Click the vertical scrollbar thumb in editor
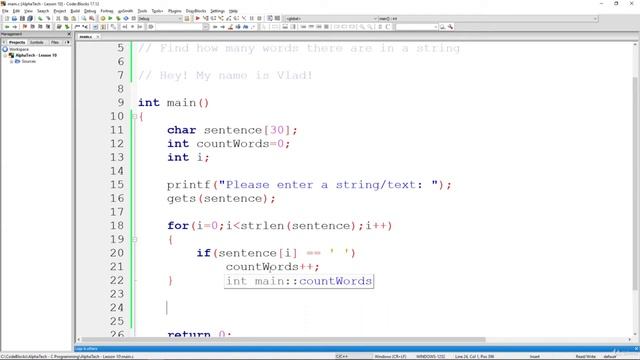The height and width of the screenshot is (360, 640). click(635, 184)
